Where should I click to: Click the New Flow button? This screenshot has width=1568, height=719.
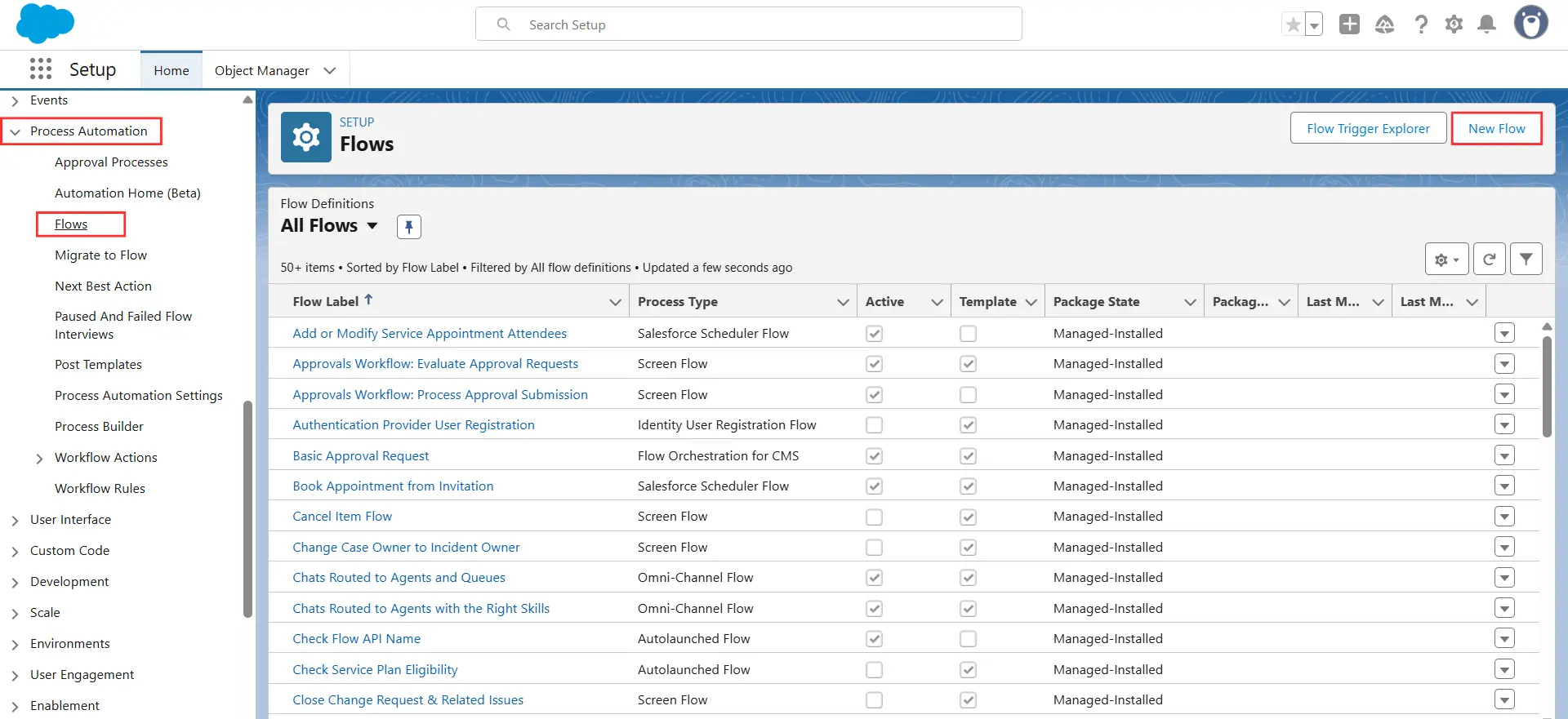tap(1496, 128)
